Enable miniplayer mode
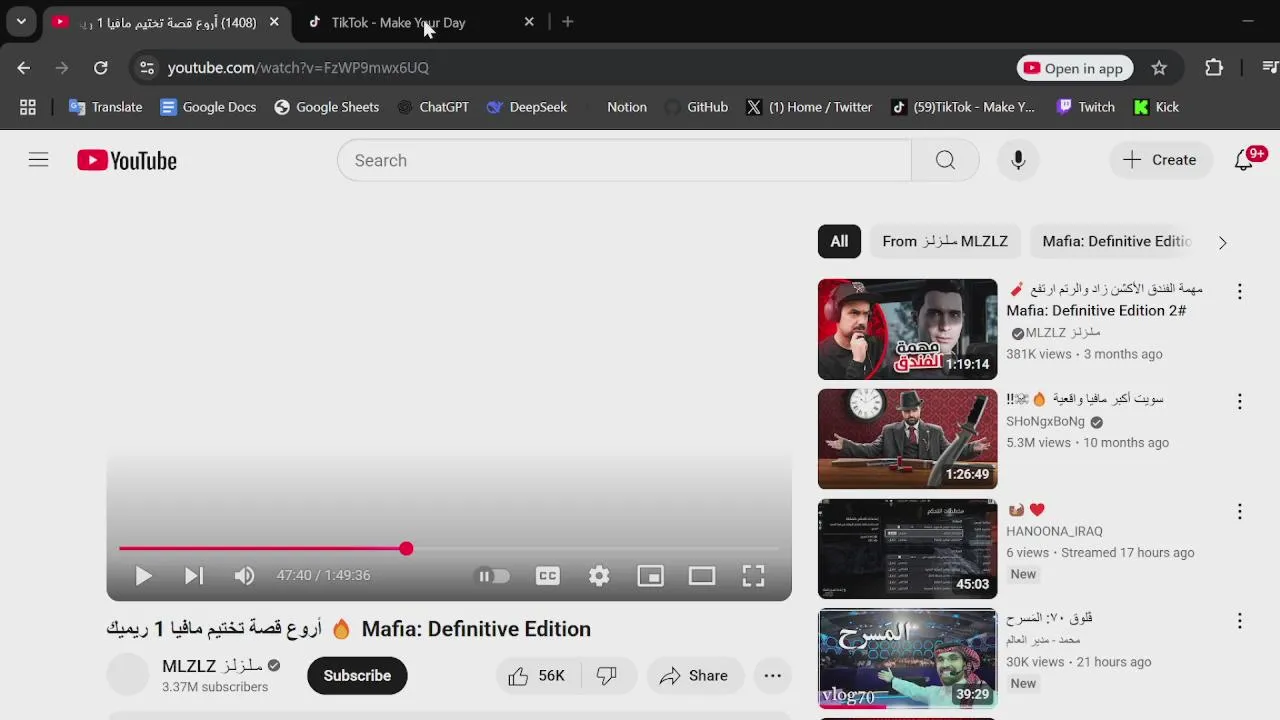The width and height of the screenshot is (1280, 720). (650, 575)
